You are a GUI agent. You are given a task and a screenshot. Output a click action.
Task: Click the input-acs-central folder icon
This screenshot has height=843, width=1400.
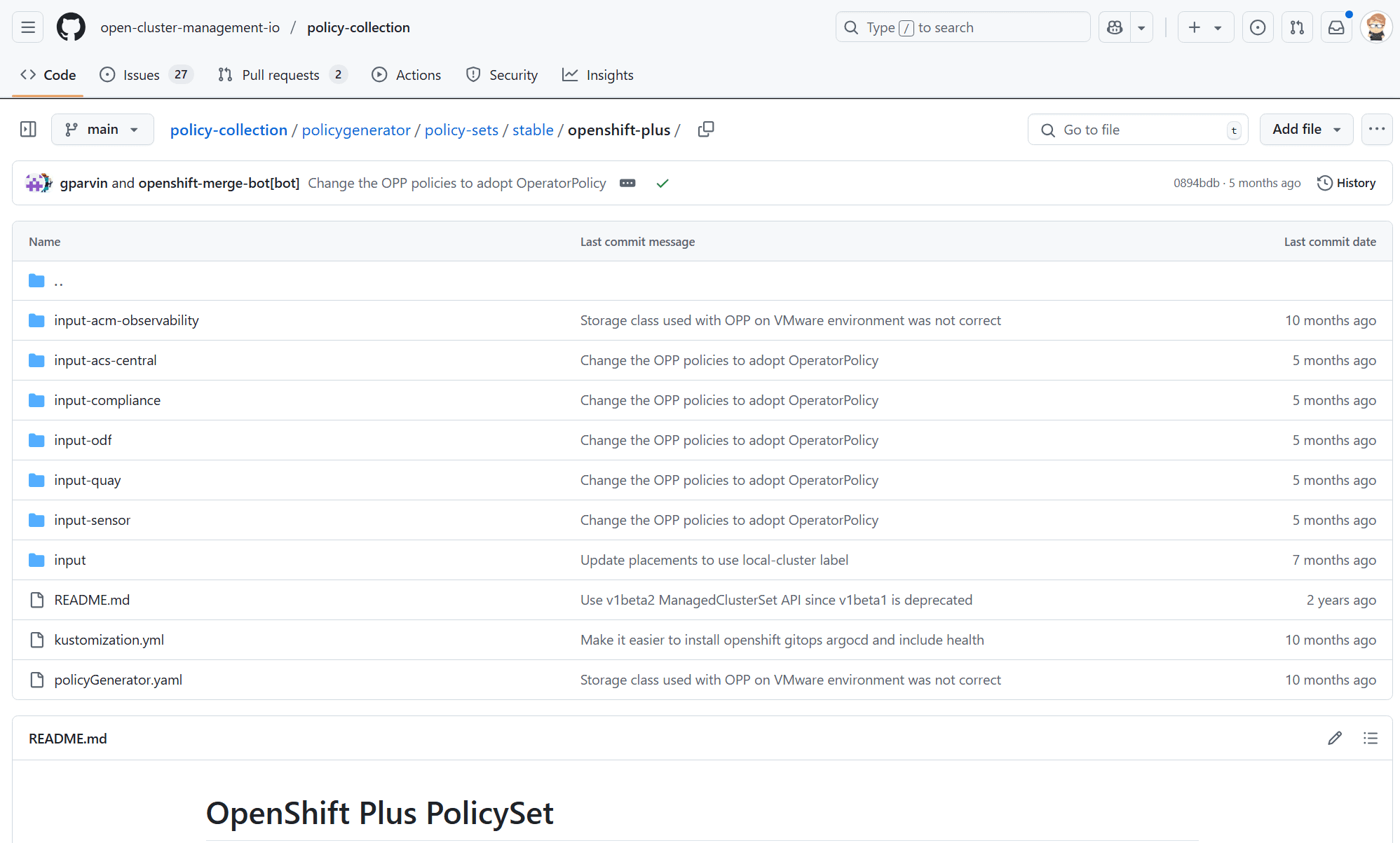36,360
